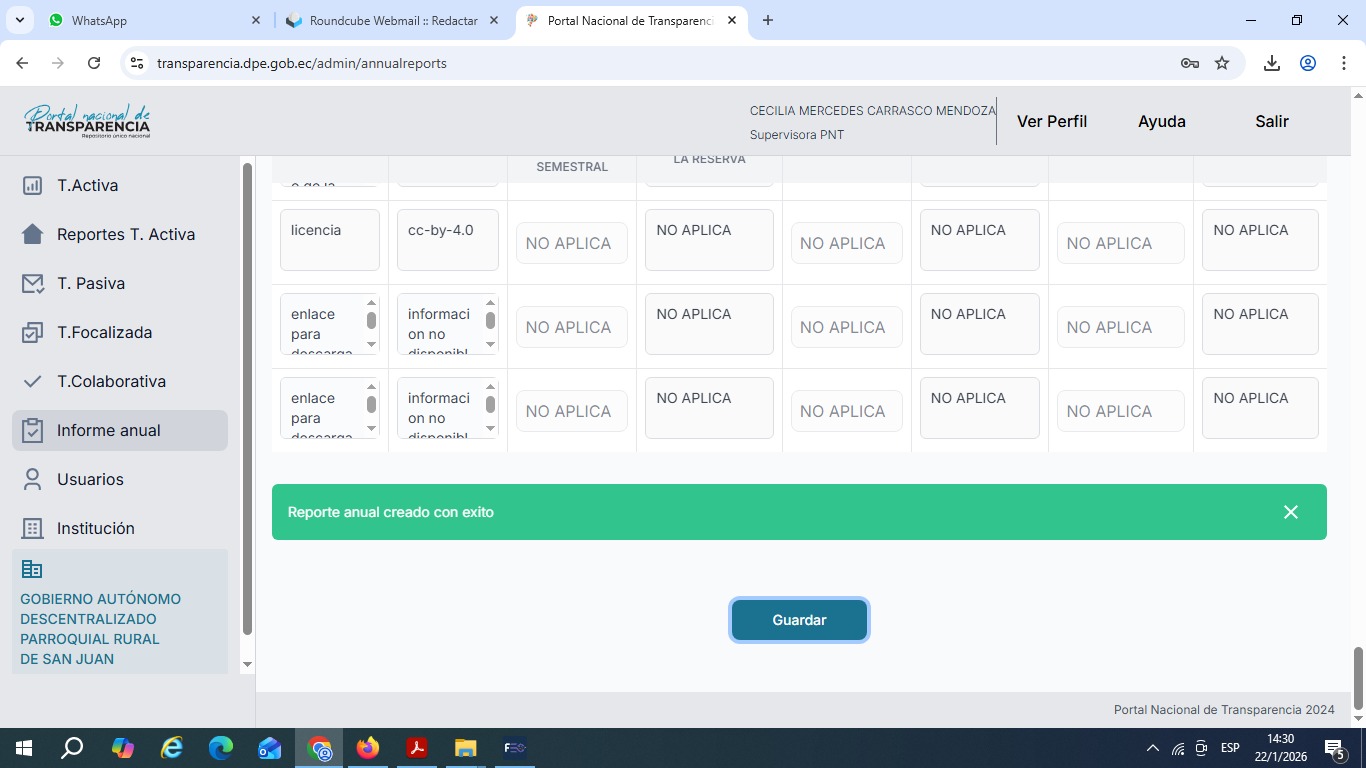The image size is (1366, 768).
Task: Click the sidebar vertical scrollbar
Action: (x=248, y=400)
